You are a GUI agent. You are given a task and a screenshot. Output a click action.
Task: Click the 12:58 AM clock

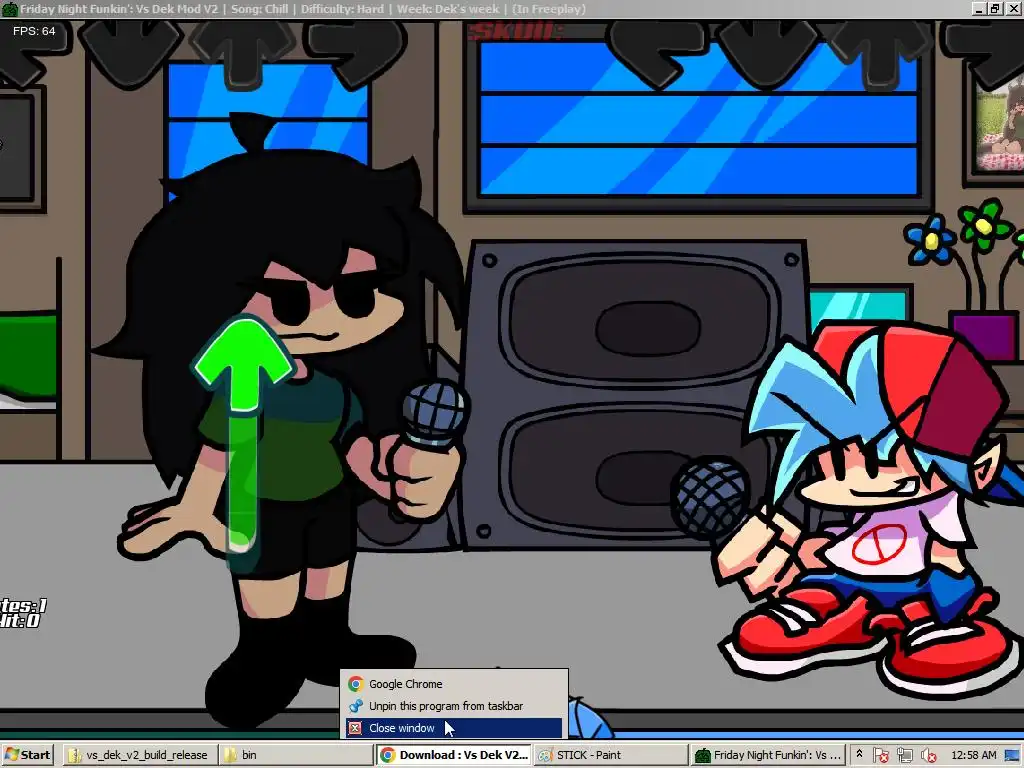coord(973,755)
